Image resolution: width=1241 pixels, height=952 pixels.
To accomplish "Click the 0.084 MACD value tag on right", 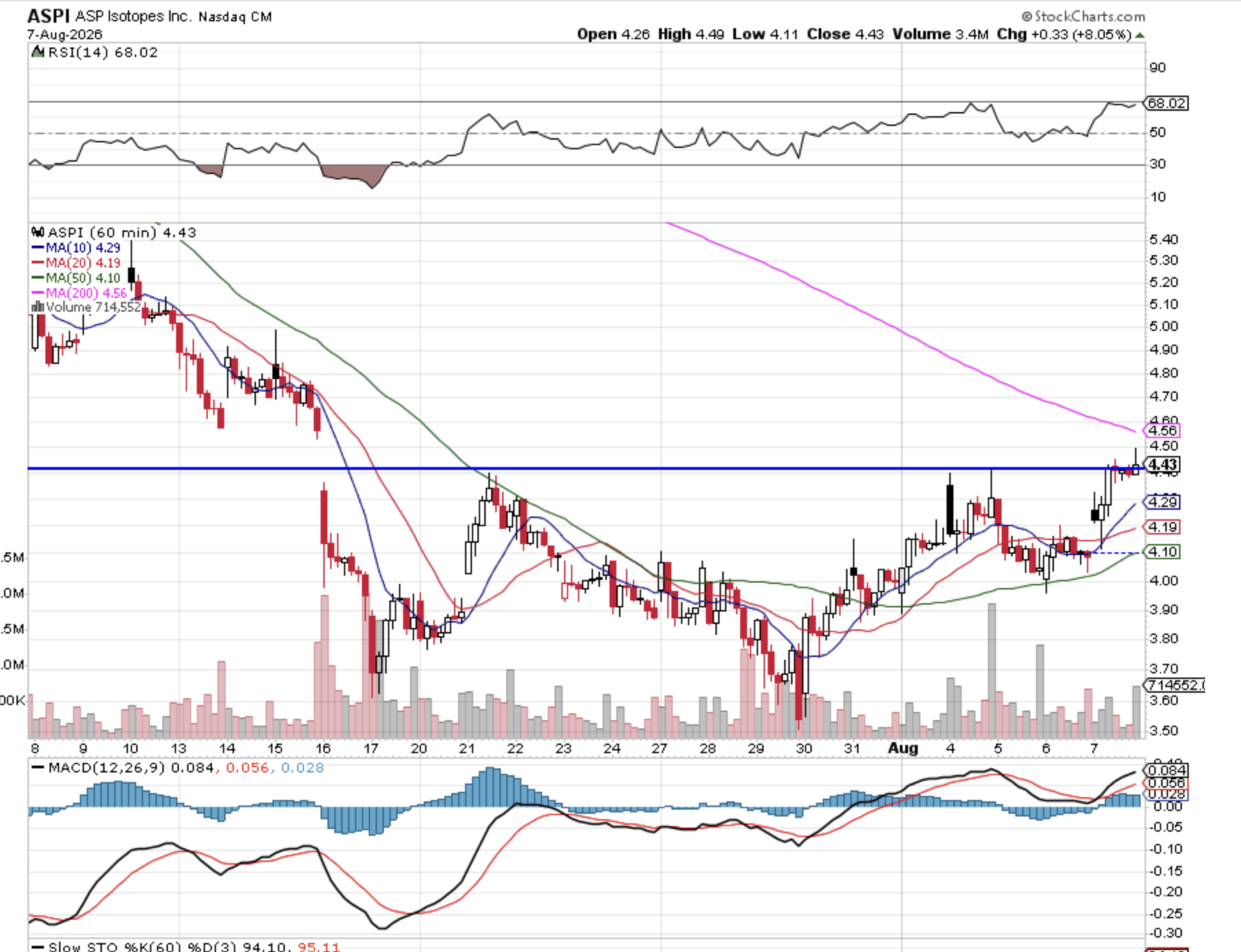I will pos(1167,770).
